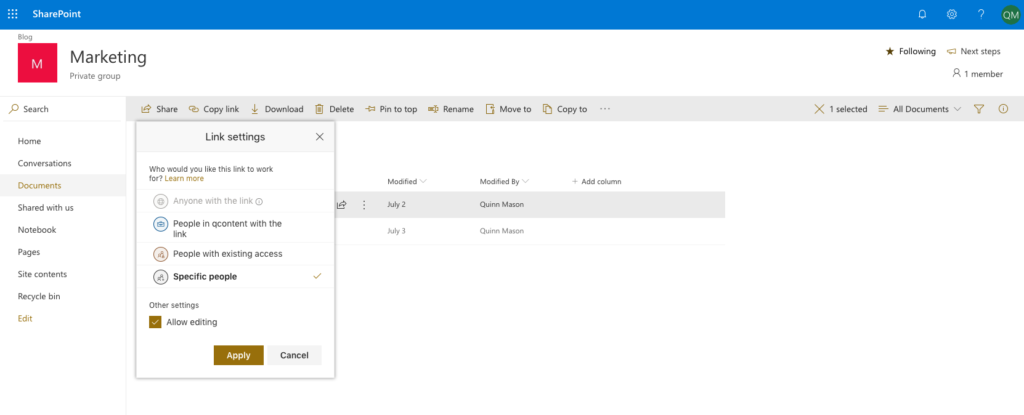Expand the All Documents view dropdown
The width and height of the screenshot is (1024, 415).
tap(920, 109)
